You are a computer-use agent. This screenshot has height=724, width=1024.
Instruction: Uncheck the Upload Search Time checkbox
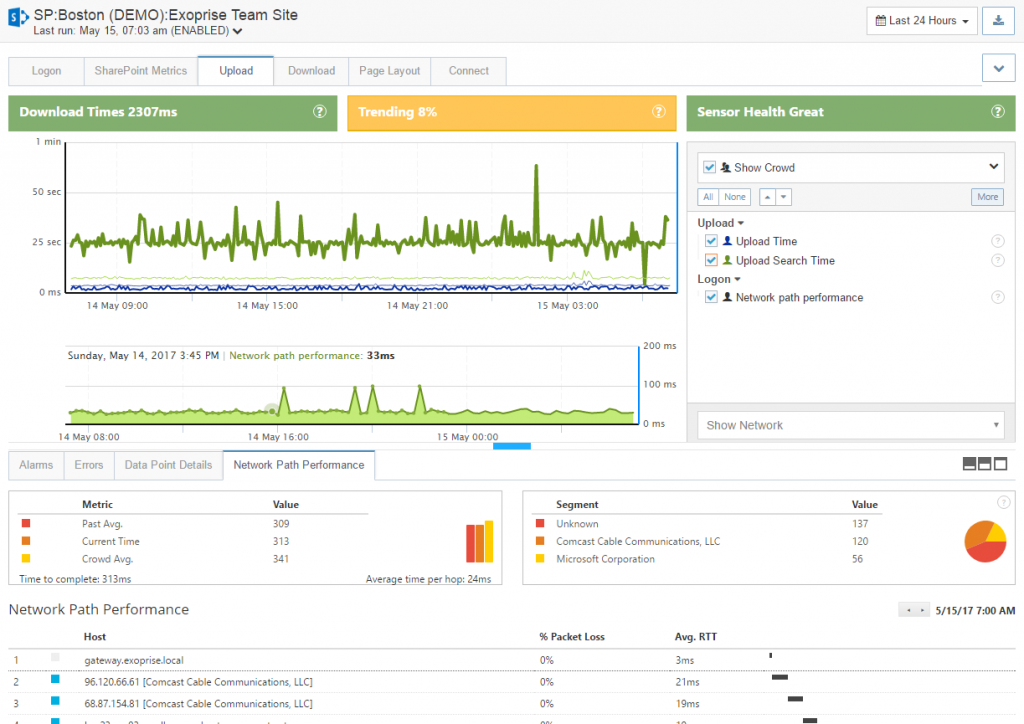(711, 260)
